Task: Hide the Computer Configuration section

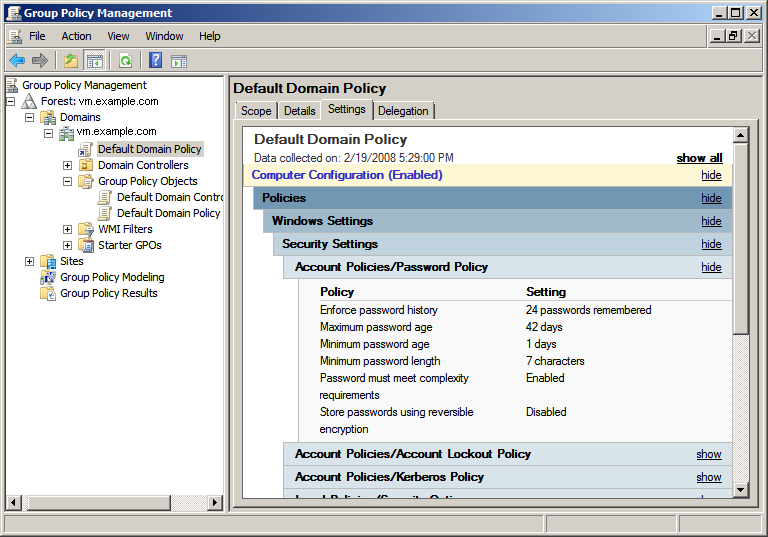Action: pos(711,175)
